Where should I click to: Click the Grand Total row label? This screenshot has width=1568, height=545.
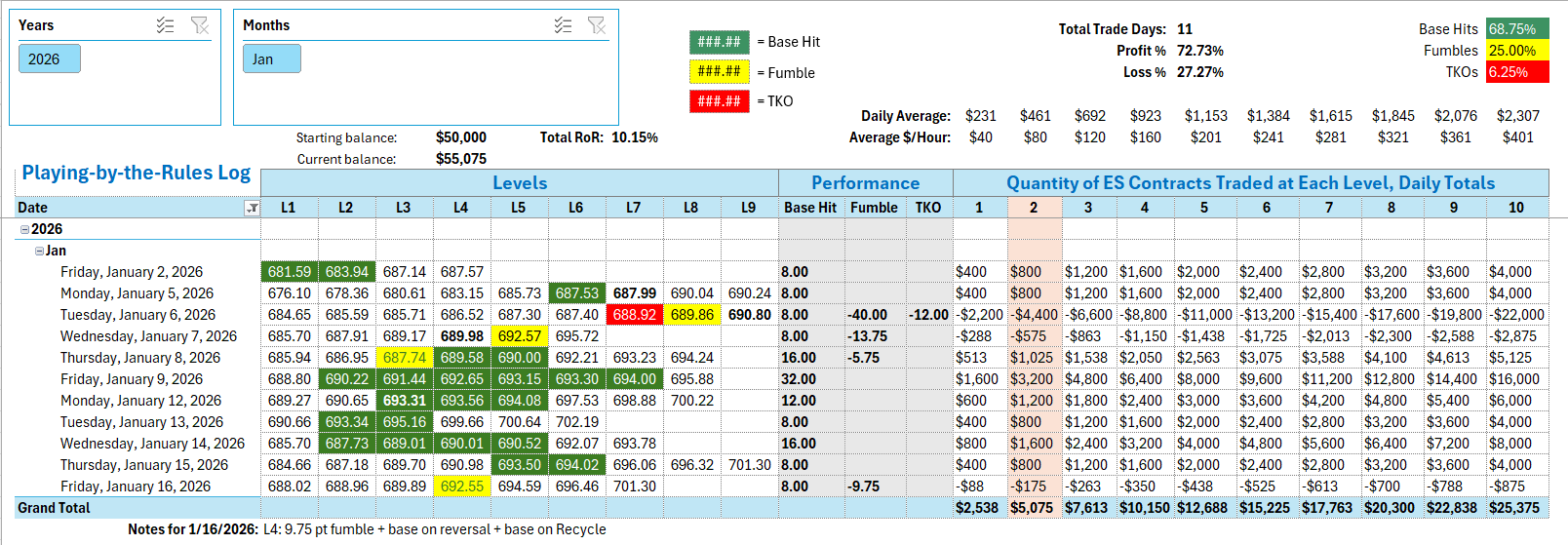pyautogui.click(x=54, y=508)
